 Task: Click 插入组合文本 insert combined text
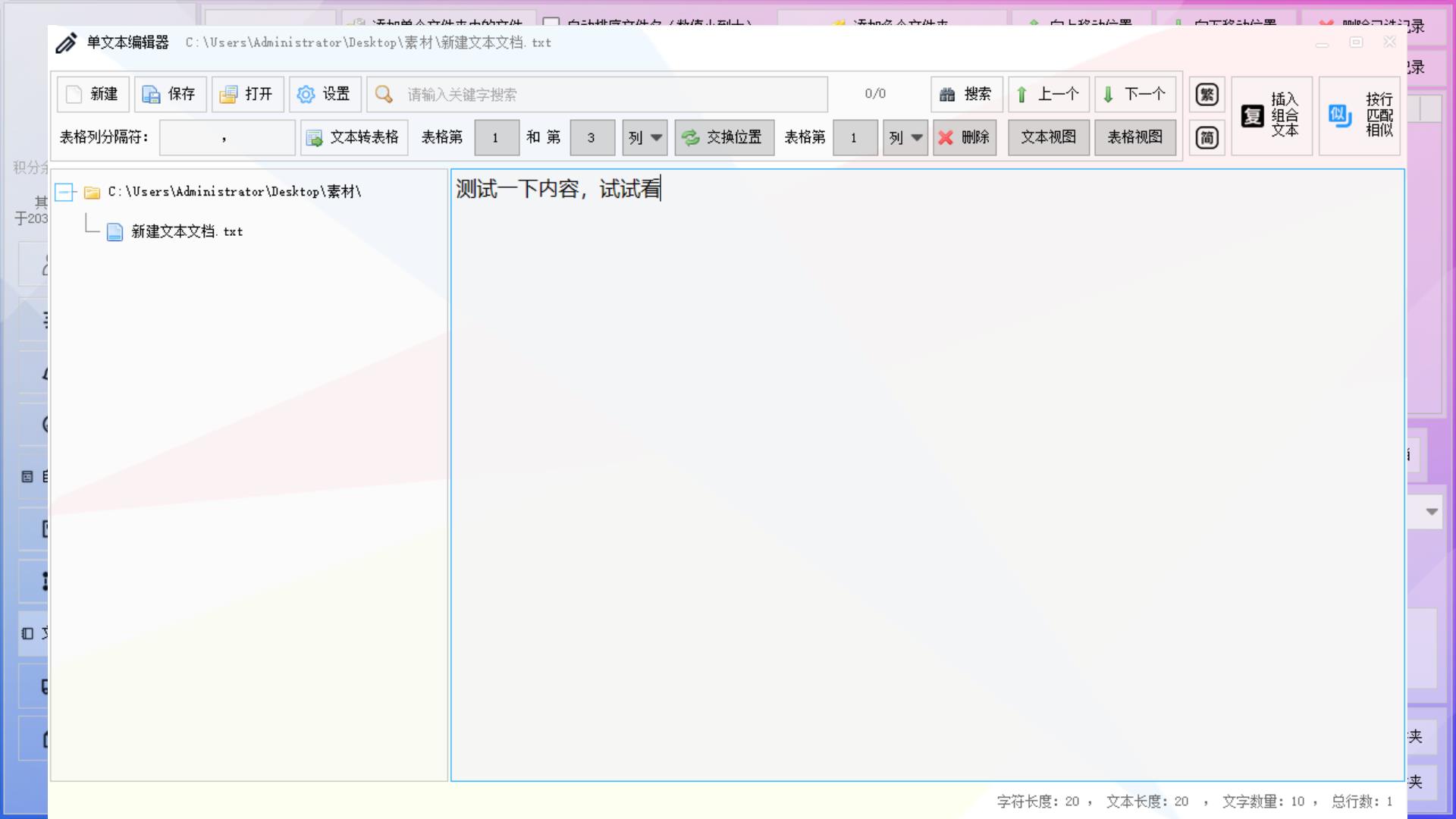(1271, 115)
